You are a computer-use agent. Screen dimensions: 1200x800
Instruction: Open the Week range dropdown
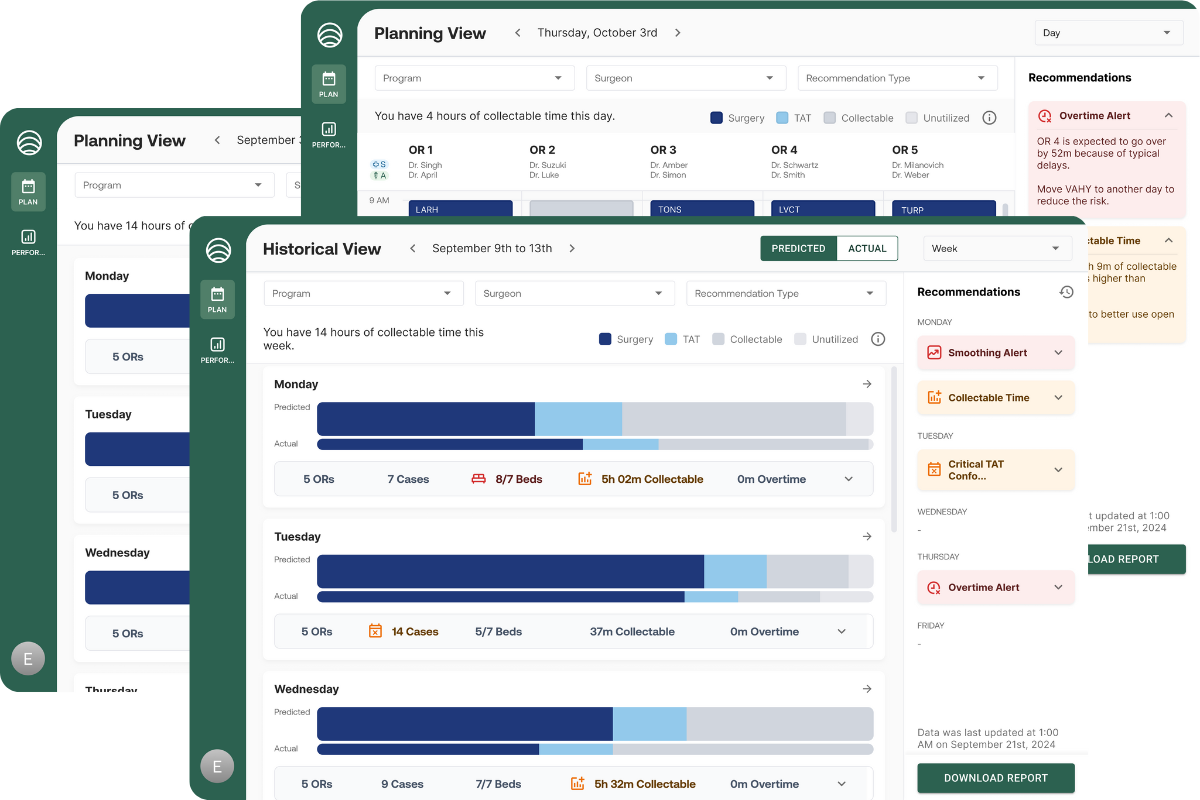(x=997, y=248)
